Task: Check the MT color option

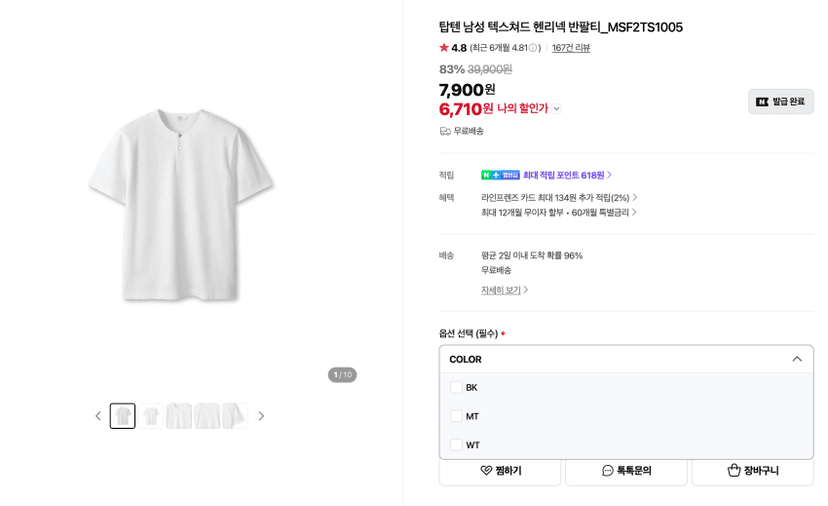Action: [456, 416]
